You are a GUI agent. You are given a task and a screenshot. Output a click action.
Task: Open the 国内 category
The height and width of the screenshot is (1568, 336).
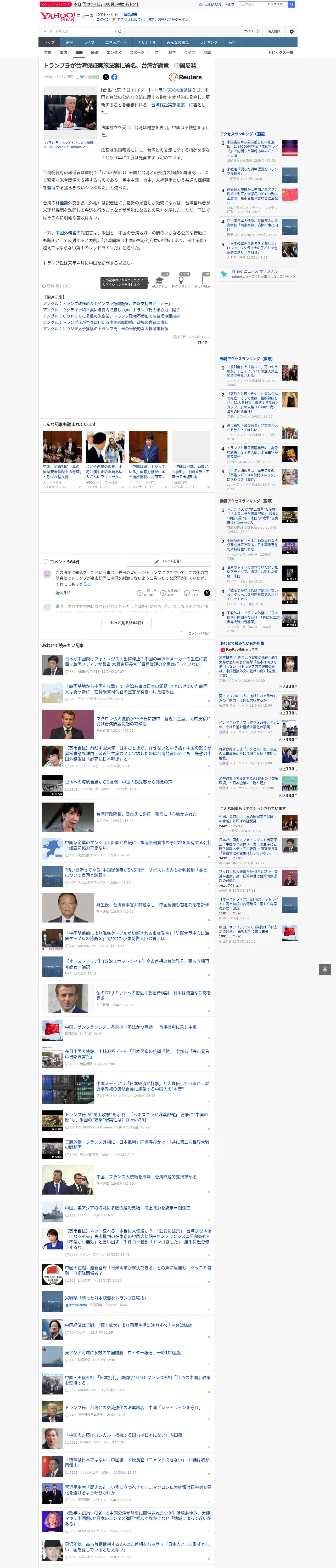point(63,52)
